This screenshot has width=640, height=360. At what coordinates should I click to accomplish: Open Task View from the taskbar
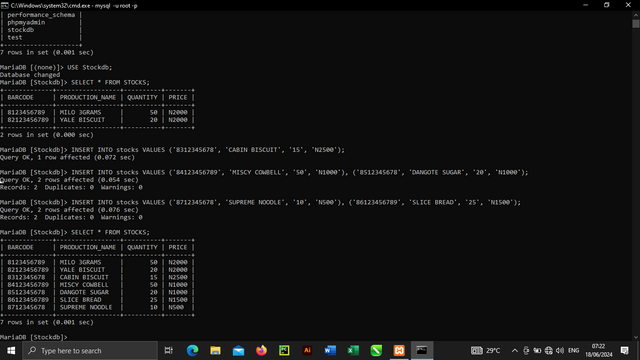click(169, 351)
